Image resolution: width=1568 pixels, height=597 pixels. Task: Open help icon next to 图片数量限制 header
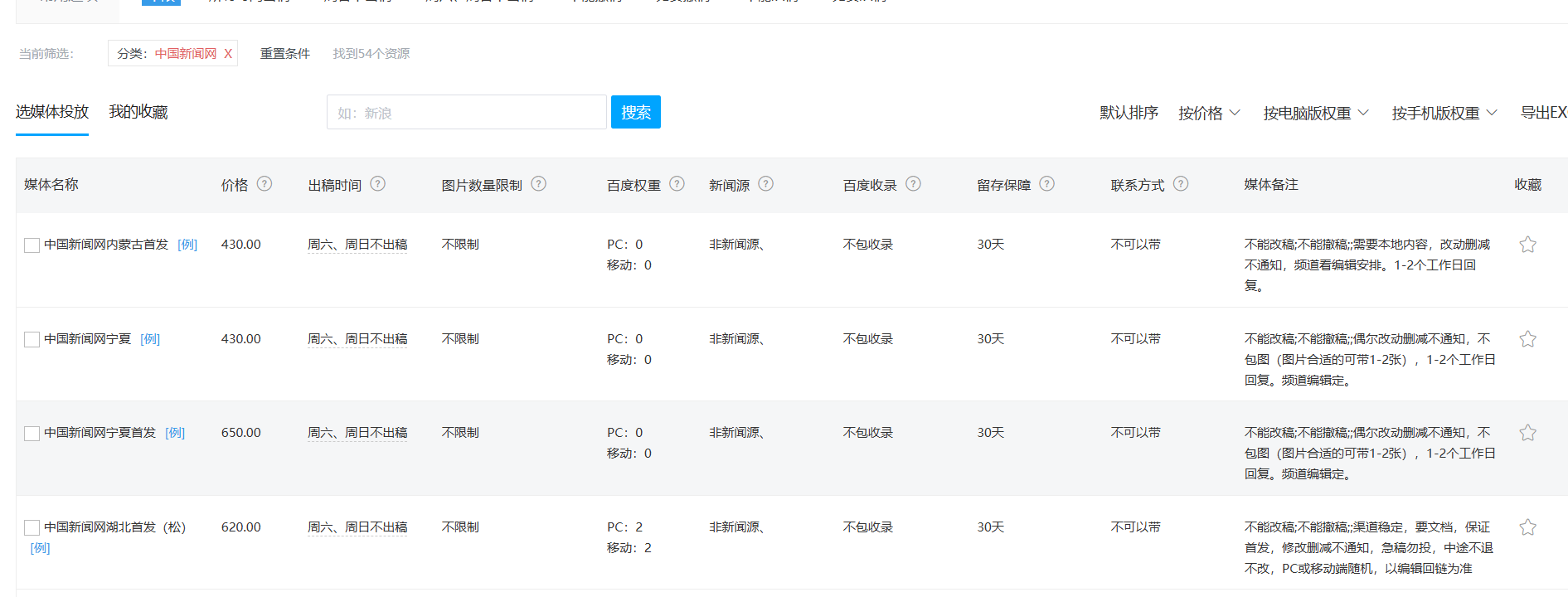click(x=539, y=184)
